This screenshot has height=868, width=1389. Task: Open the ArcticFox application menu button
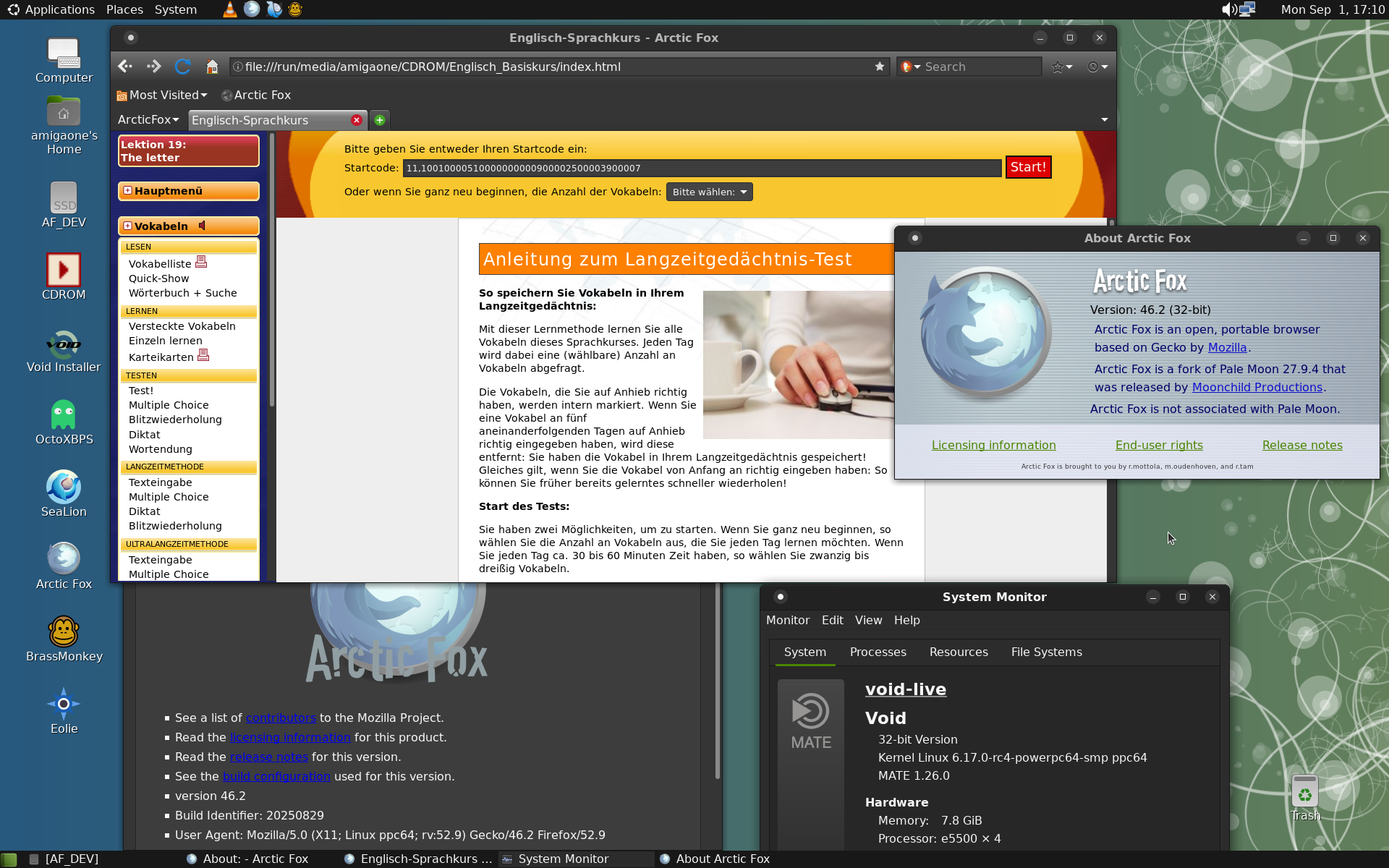click(148, 120)
